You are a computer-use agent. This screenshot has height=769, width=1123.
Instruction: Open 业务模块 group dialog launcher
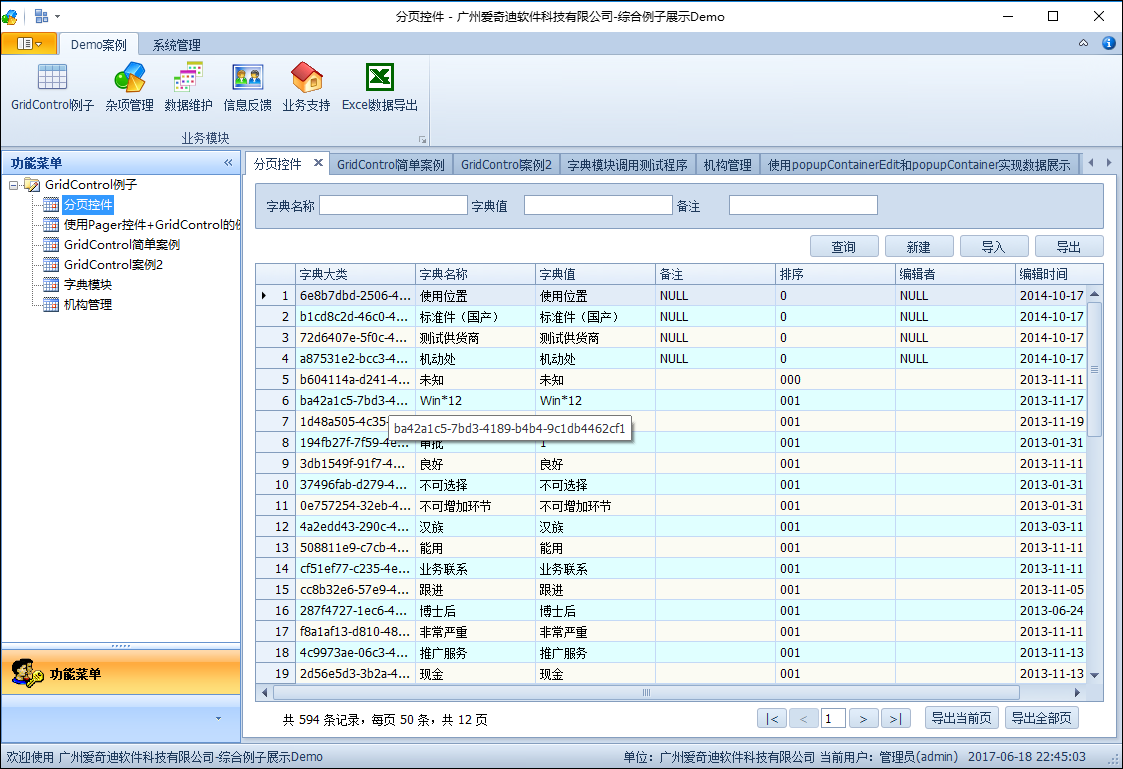(422, 140)
